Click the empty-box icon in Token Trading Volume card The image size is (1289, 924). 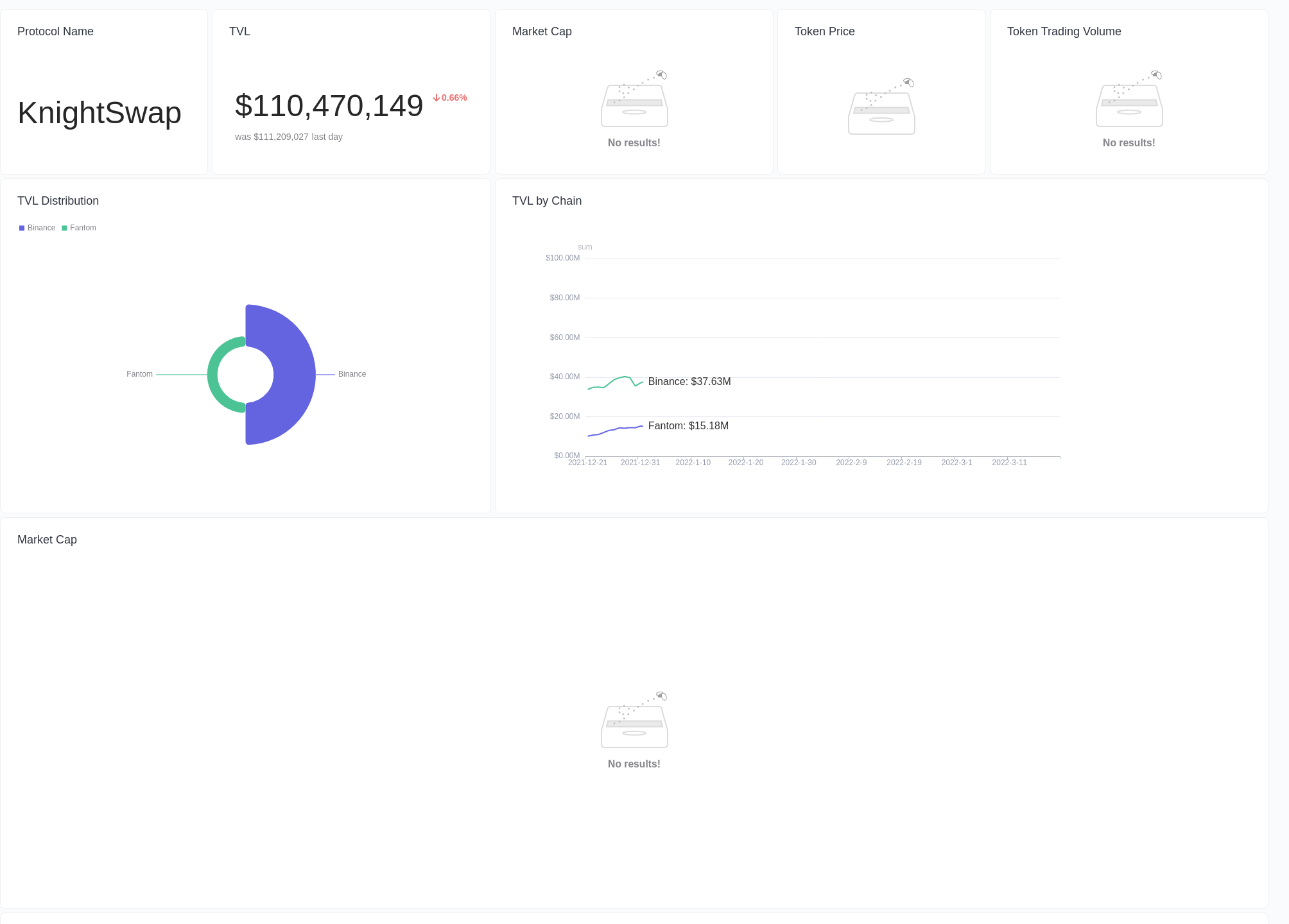pyautogui.click(x=1129, y=99)
